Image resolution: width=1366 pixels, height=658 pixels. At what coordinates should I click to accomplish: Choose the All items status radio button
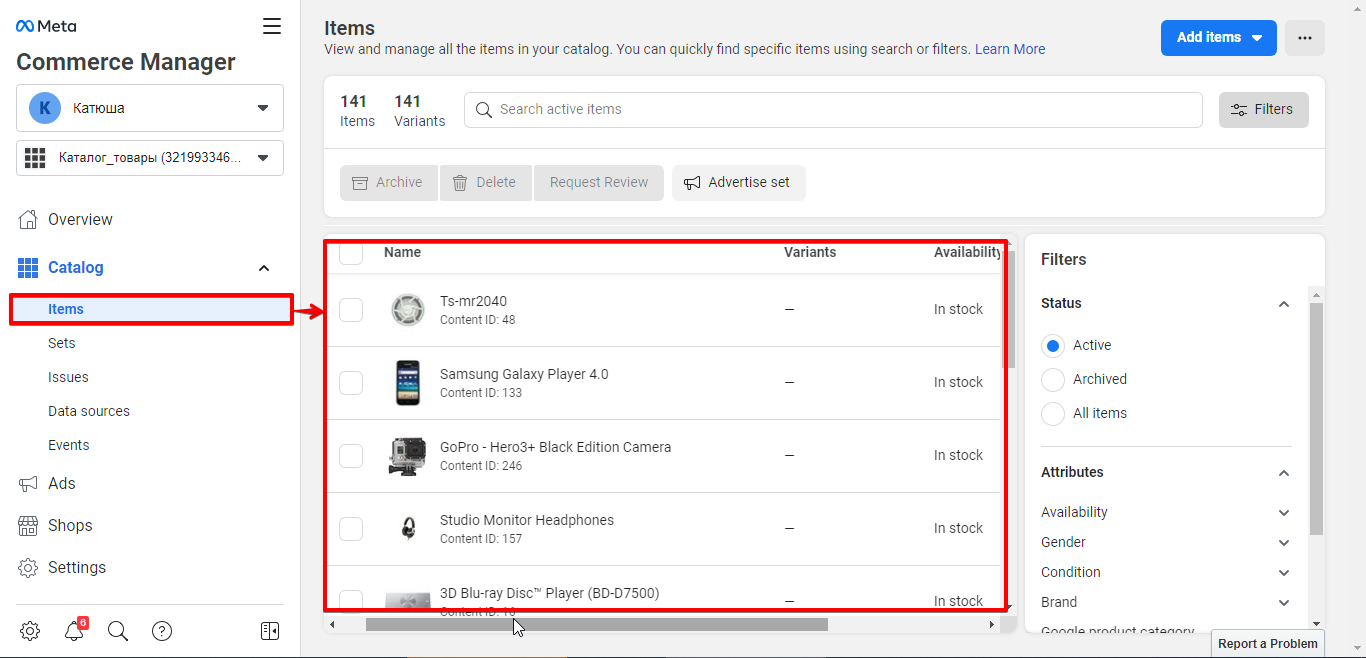click(x=1053, y=413)
